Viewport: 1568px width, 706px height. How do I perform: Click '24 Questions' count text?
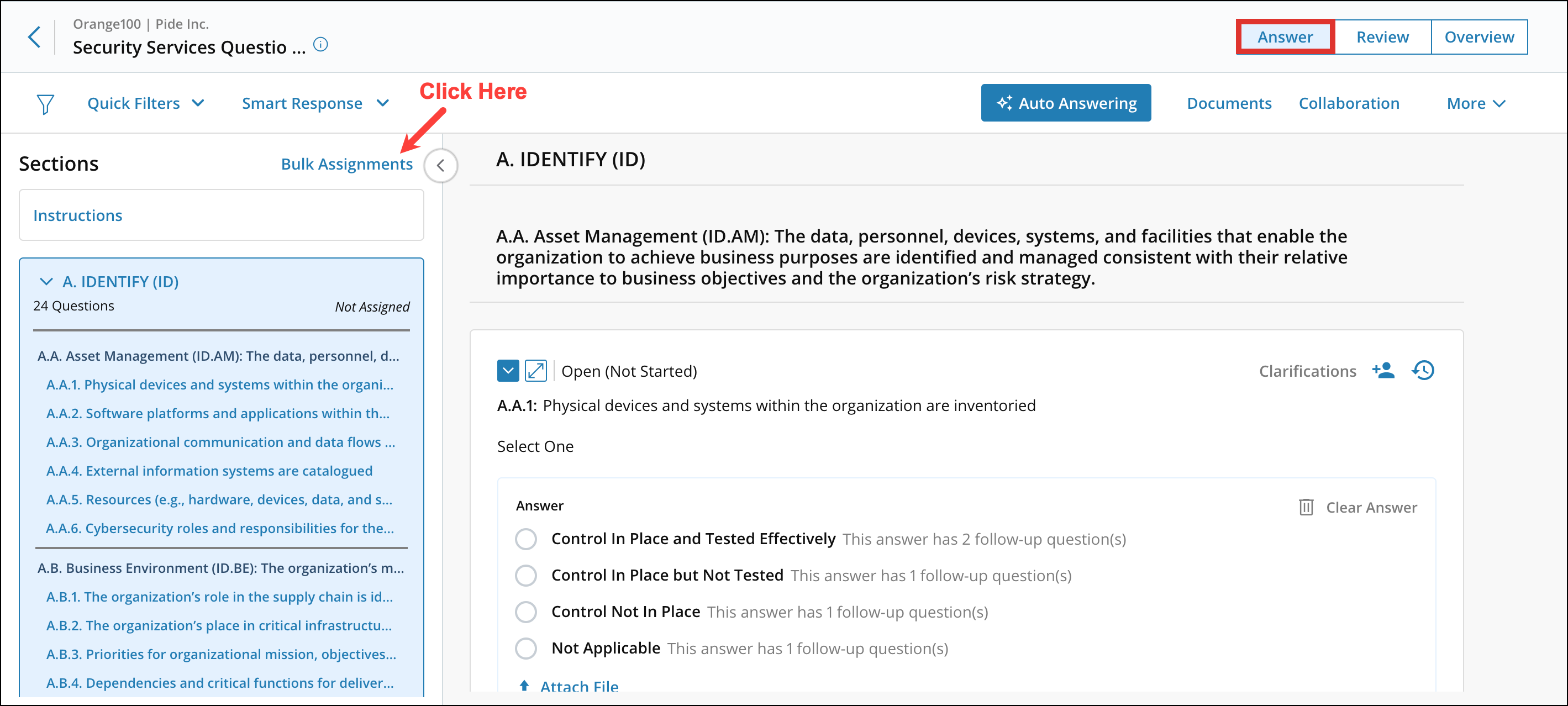[73, 305]
